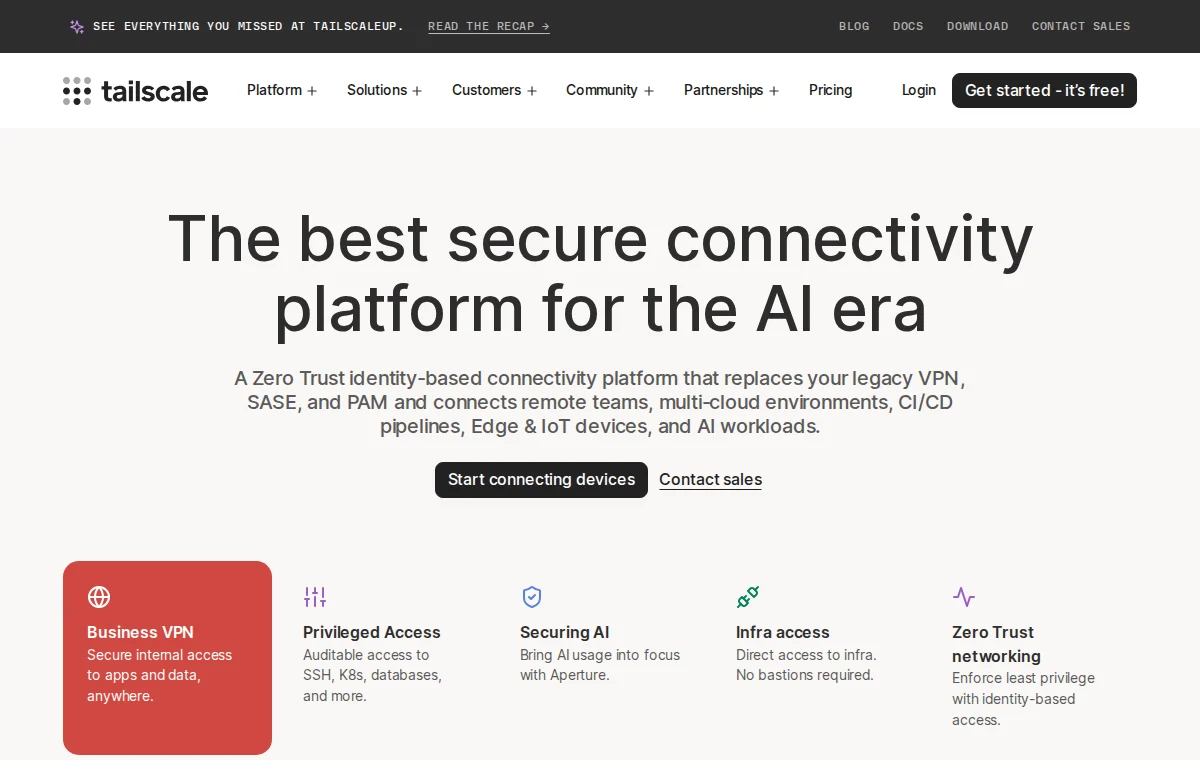Go to Docs in top bar
The image size is (1200, 760).
[x=908, y=26]
